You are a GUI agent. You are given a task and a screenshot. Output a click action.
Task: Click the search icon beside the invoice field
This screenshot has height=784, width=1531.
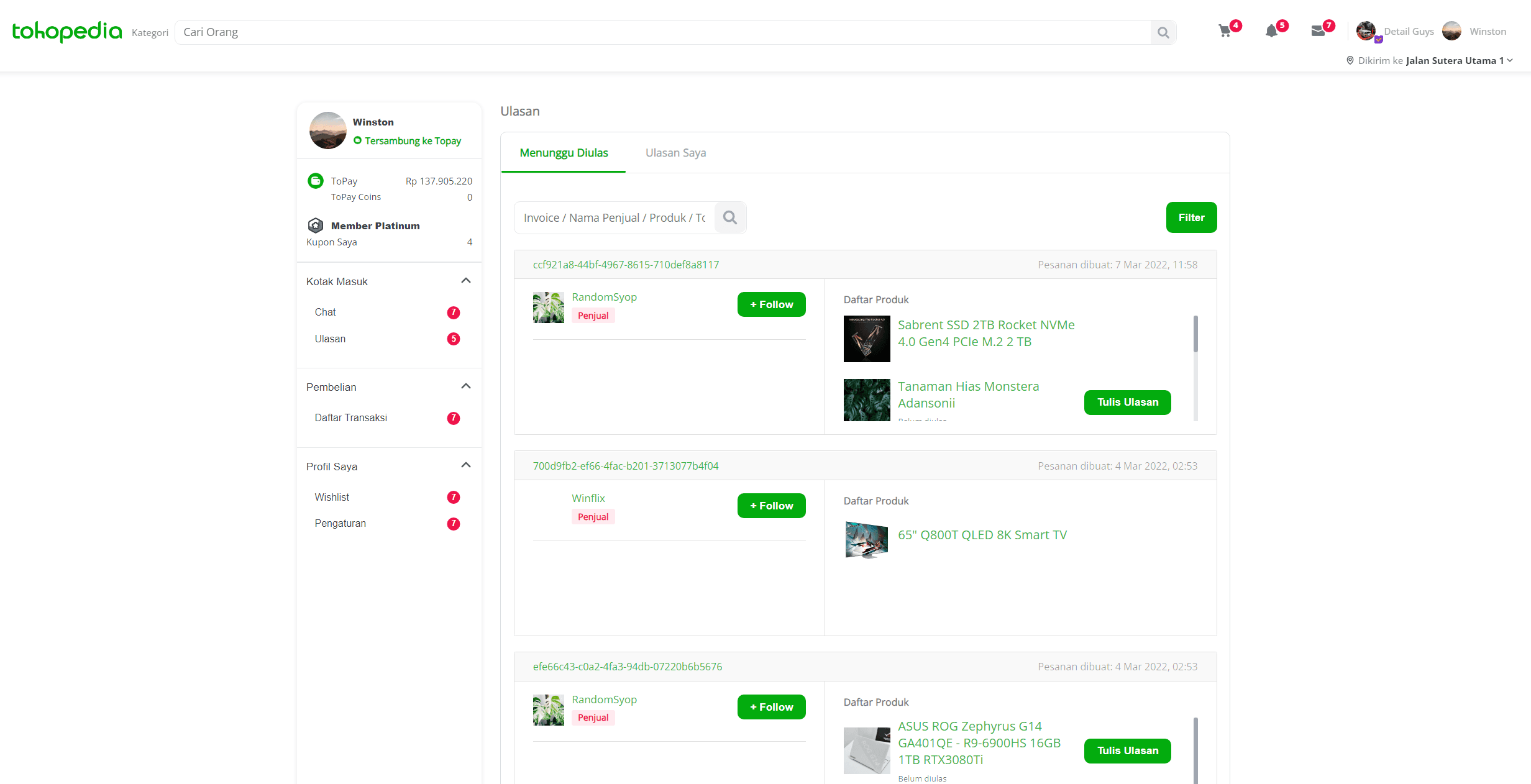click(x=730, y=217)
